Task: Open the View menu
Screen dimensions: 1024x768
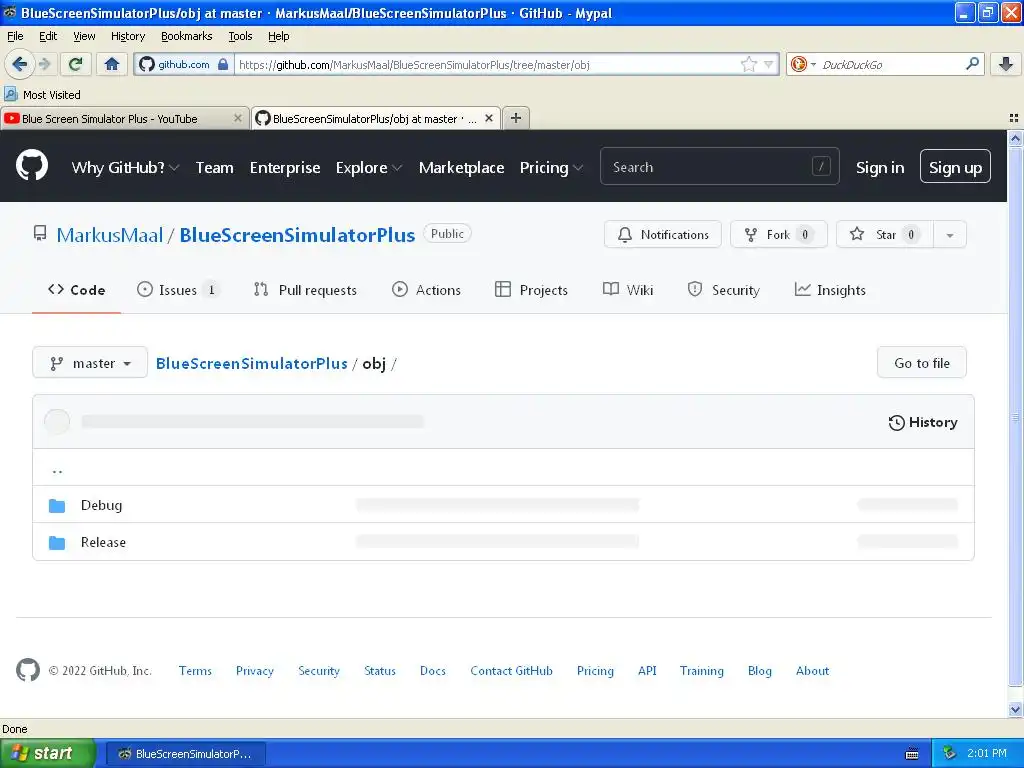Action: tap(84, 36)
